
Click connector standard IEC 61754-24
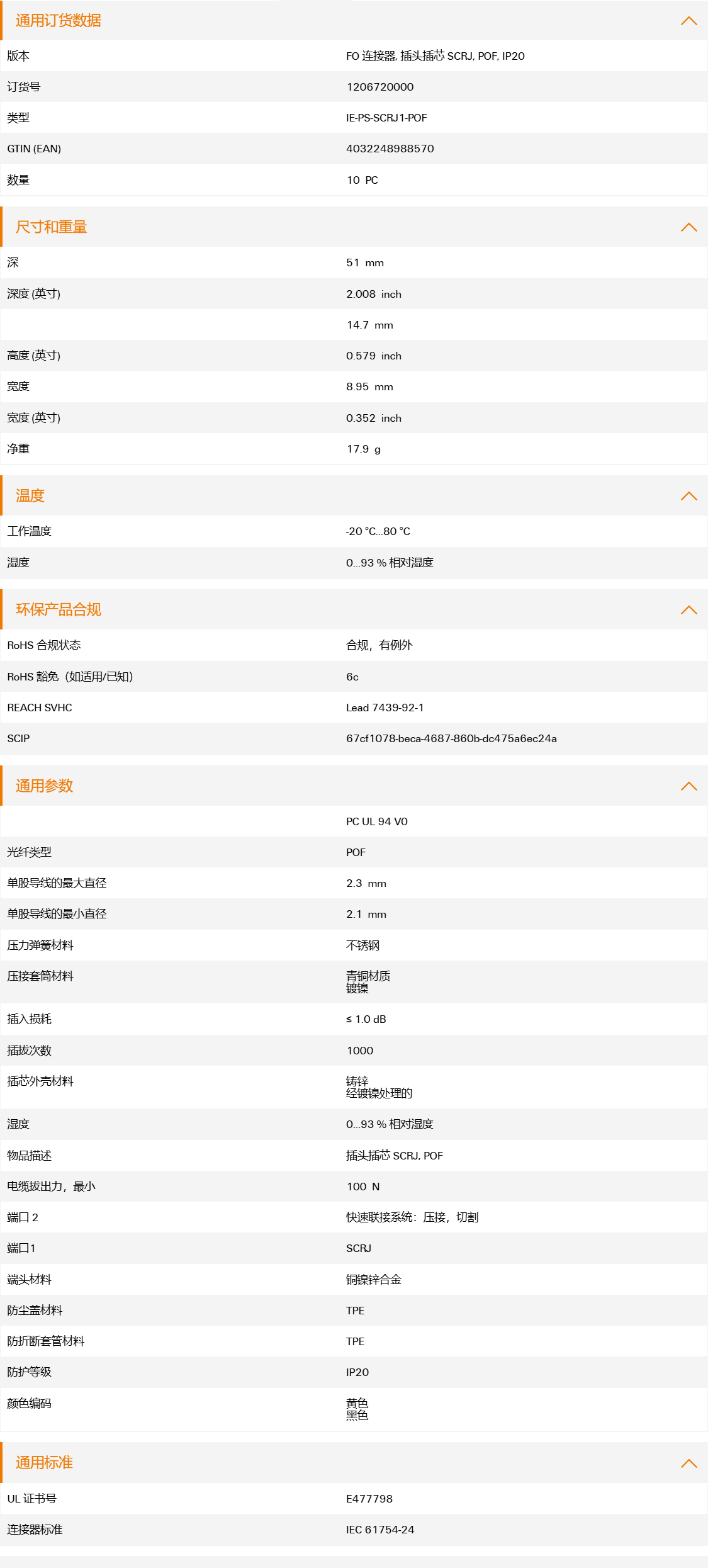(380, 1530)
